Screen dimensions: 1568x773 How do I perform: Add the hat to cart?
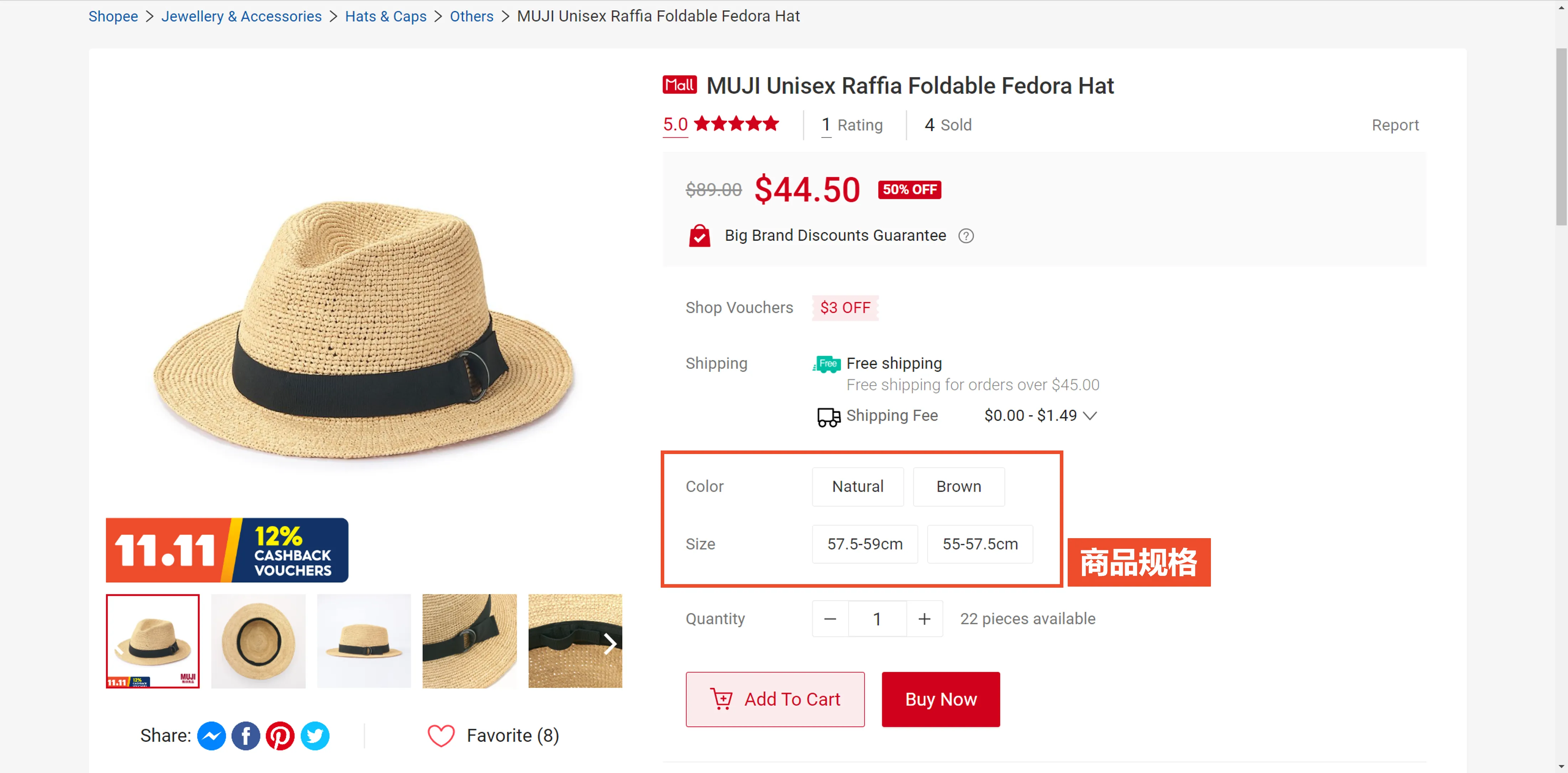click(x=774, y=699)
